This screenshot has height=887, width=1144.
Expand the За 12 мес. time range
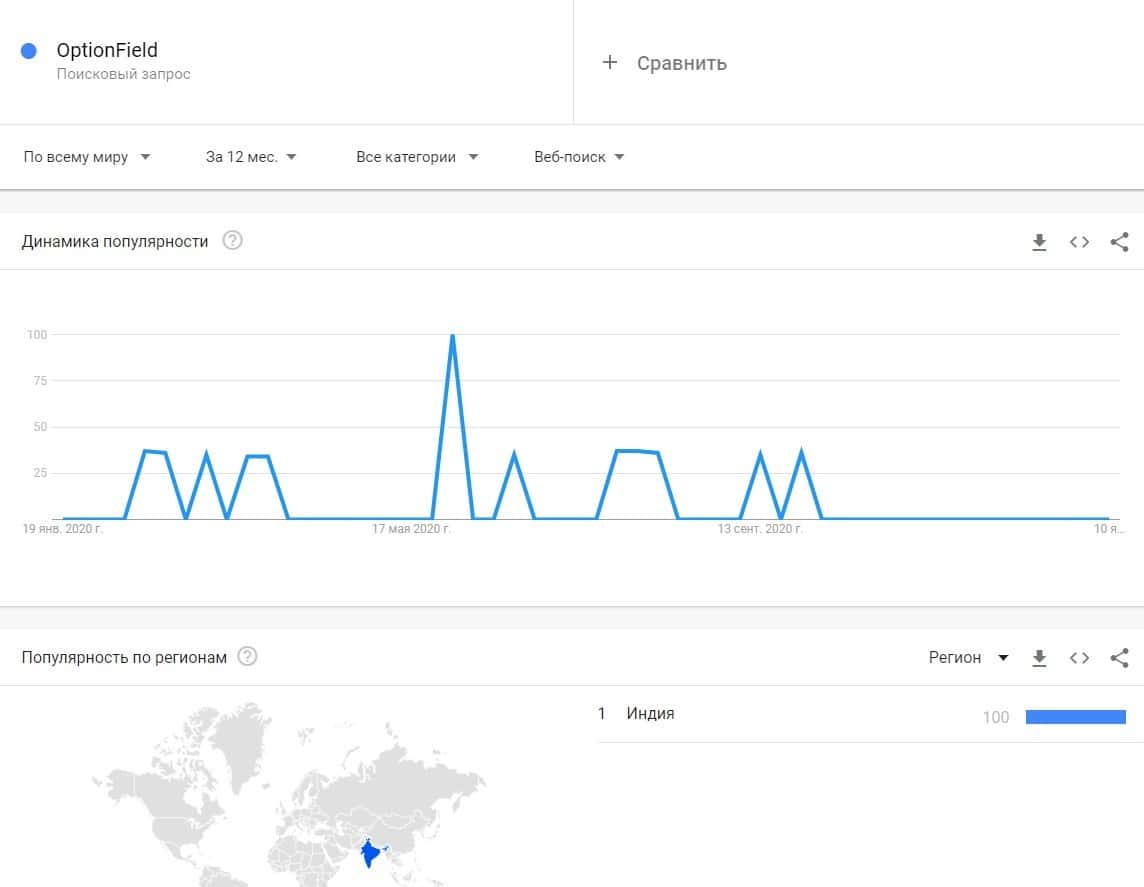click(x=251, y=157)
